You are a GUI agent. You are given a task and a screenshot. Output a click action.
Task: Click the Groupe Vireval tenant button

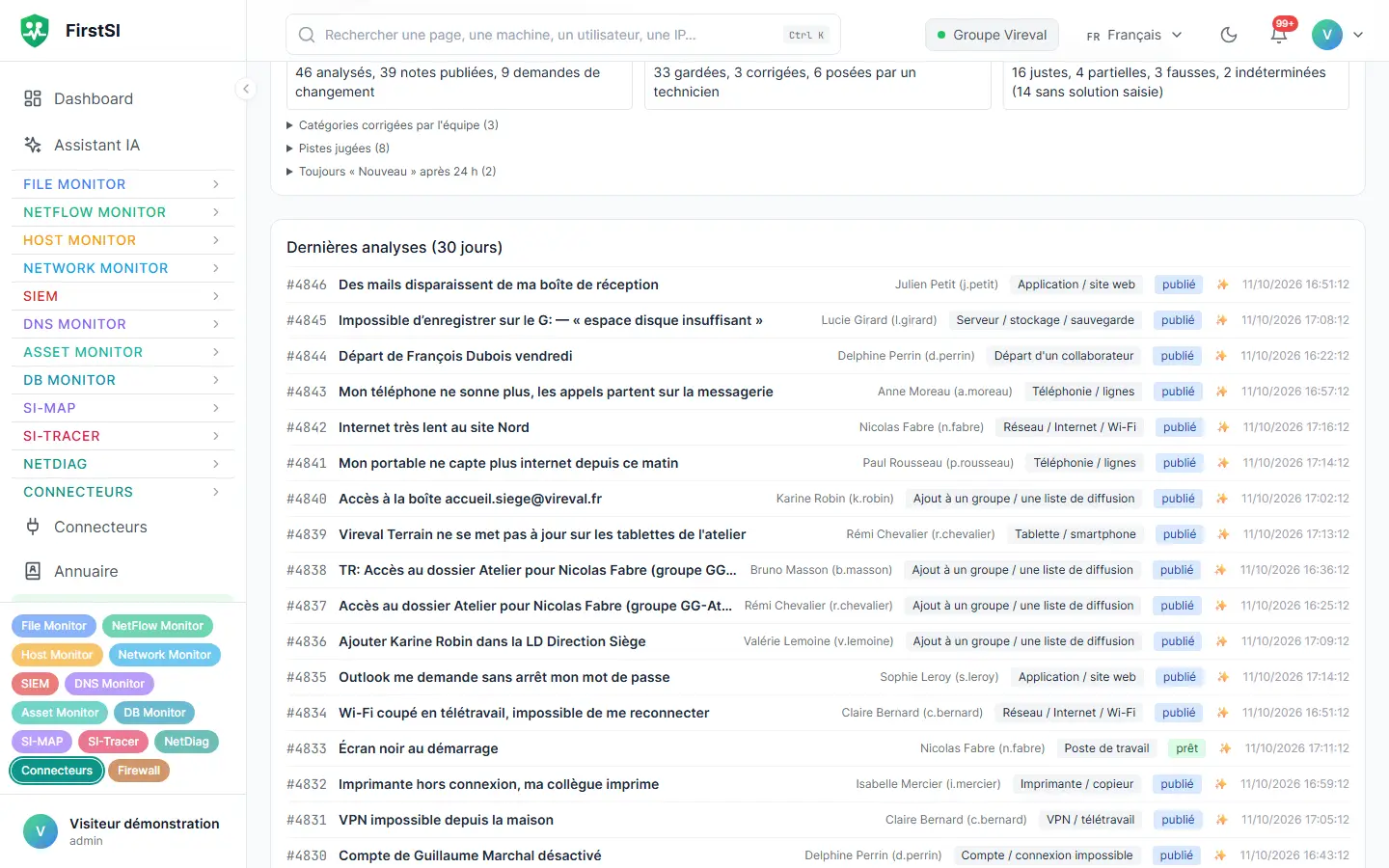[x=992, y=35]
